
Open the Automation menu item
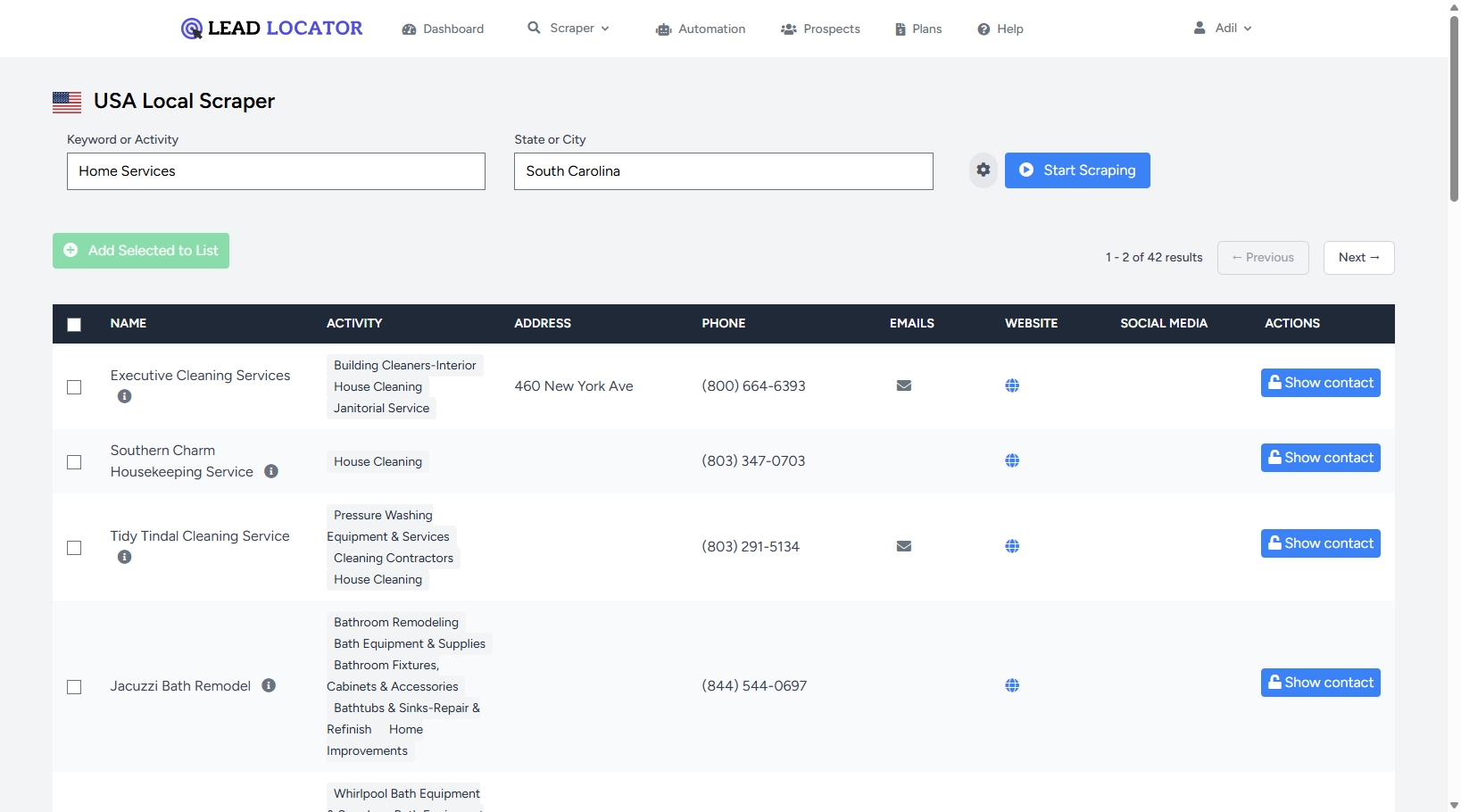pyautogui.click(x=701, y=29)
